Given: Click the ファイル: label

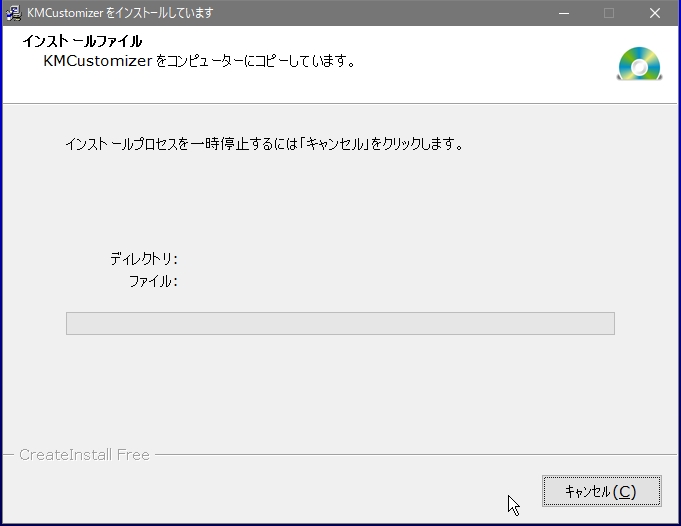Looking at the screenshot, I should (153, 281).
